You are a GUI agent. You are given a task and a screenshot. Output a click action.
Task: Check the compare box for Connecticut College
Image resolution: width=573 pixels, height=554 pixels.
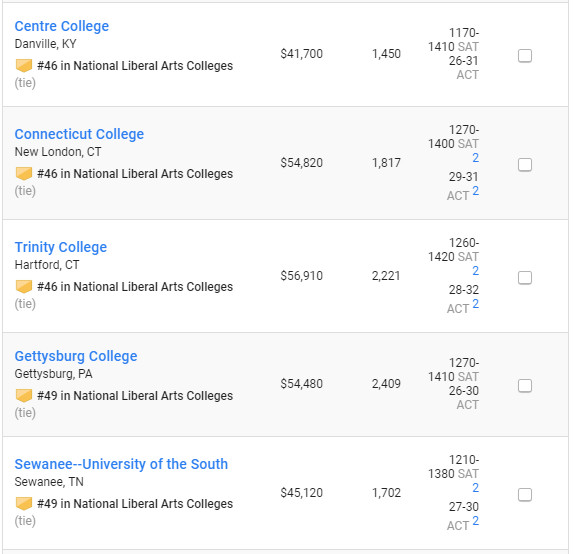[525, 164]
